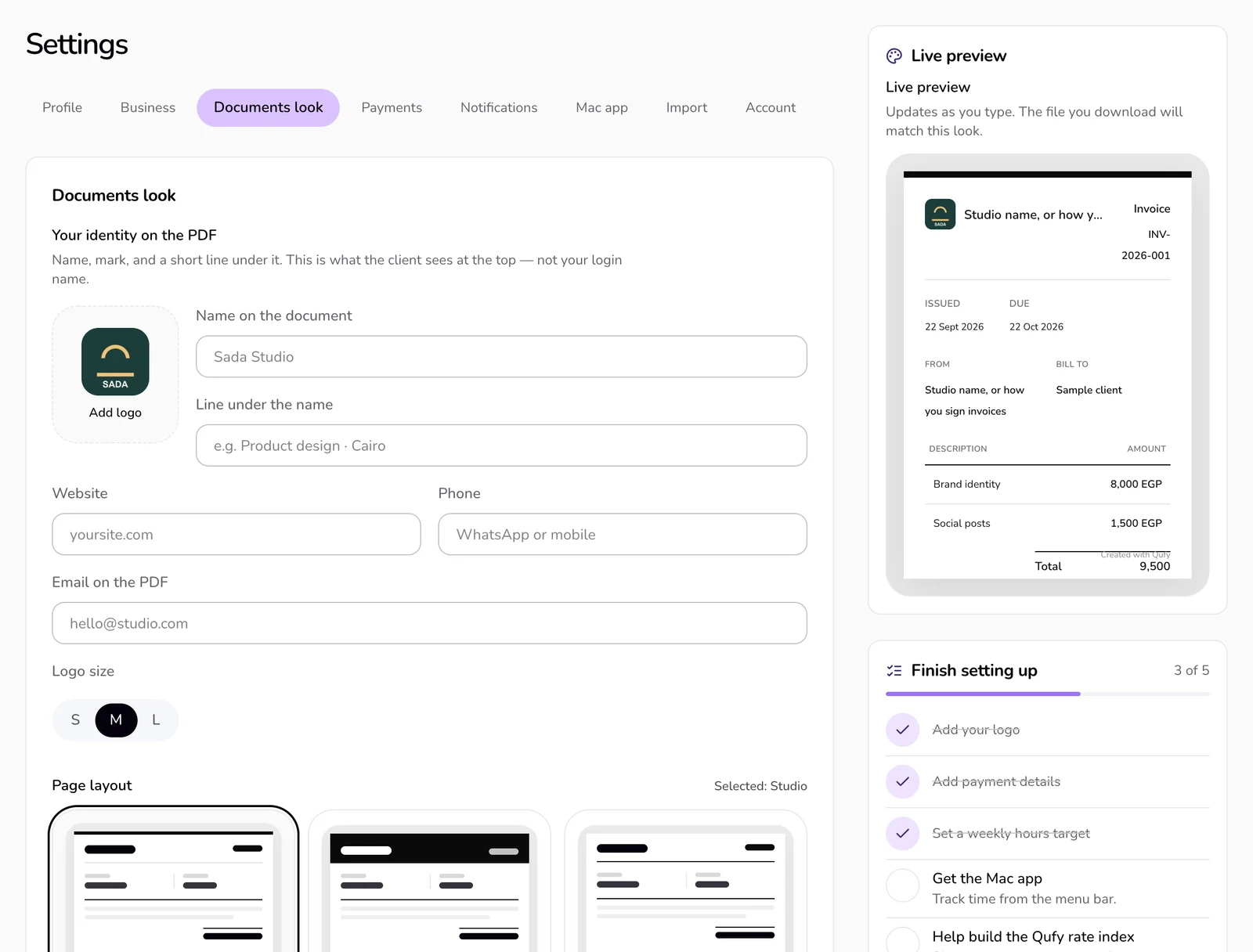Open the Notifications tab
Screen dimensions: 1253x952
point(499,108)
